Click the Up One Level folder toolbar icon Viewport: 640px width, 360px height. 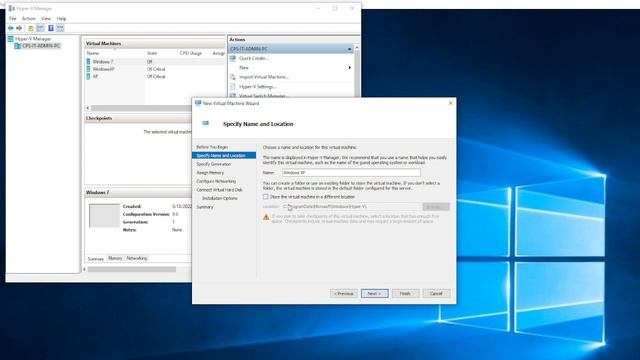[x=31, y=28]
